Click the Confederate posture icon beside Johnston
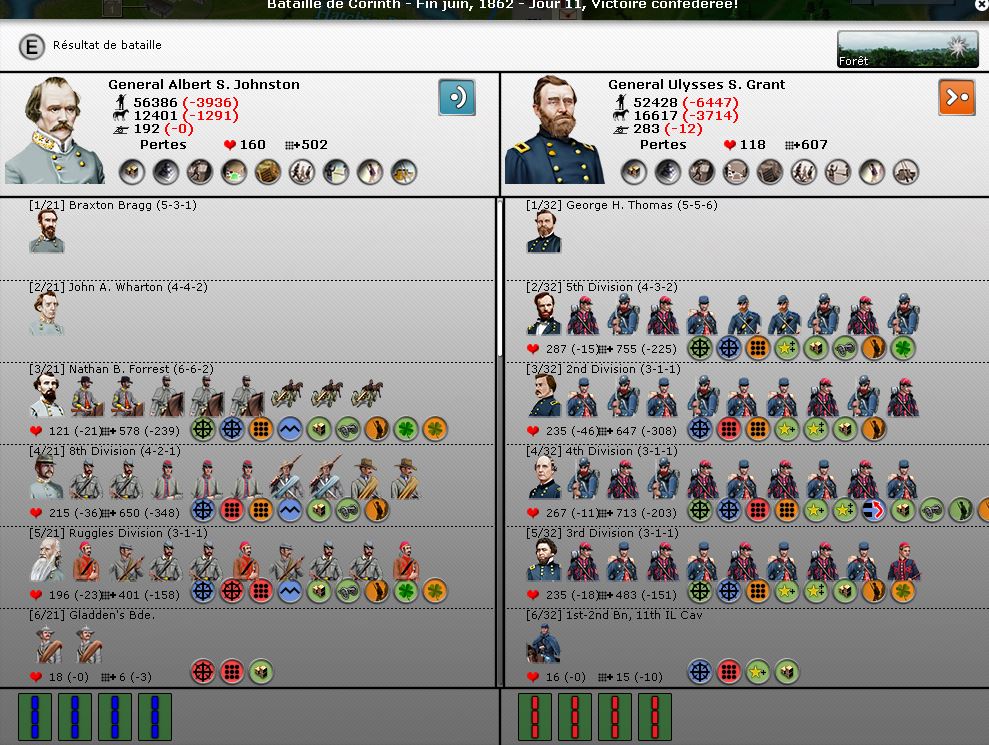Image resolution: width=989 pixels, height=745 pixels. point(456,98)
